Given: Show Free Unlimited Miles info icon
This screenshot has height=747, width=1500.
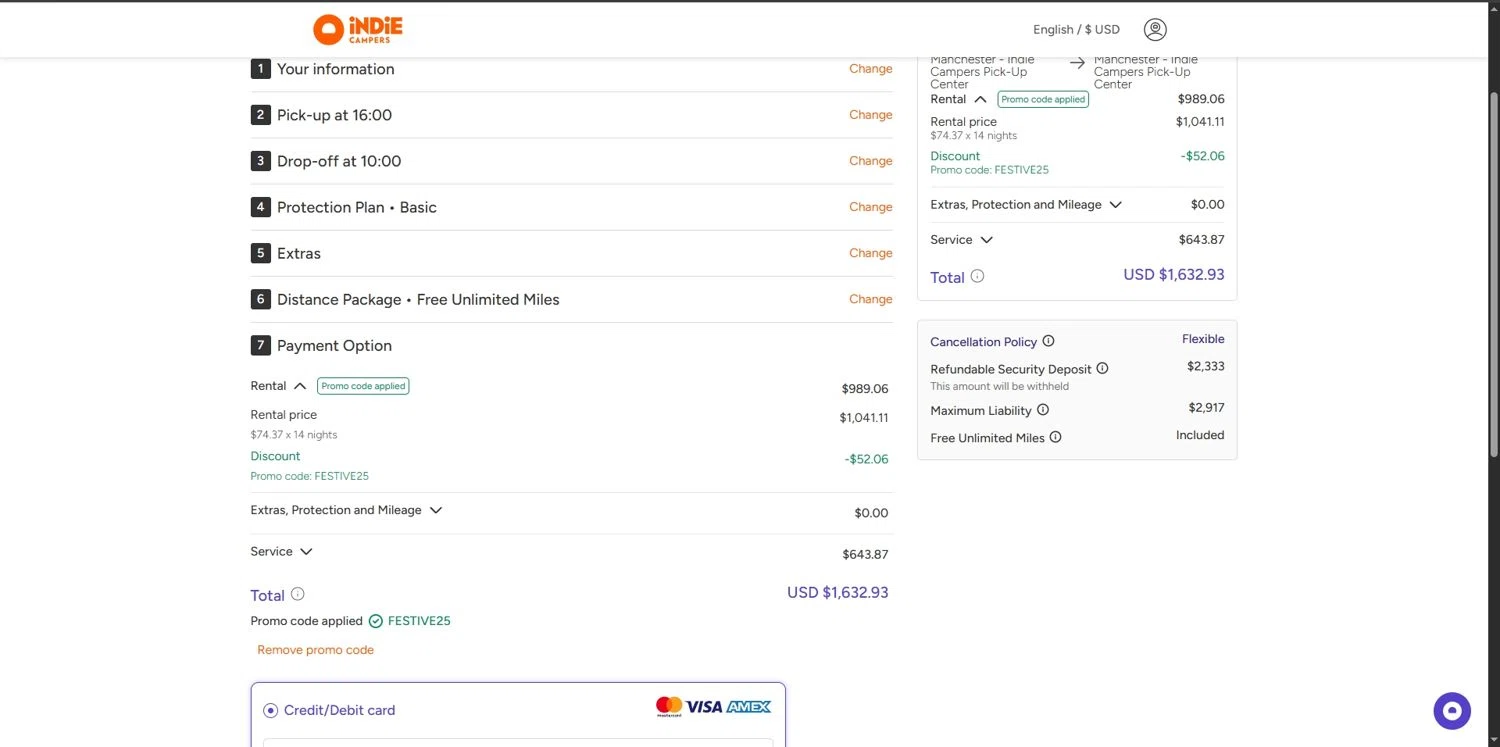Looking at the screenshot, I should (1056, 437).
